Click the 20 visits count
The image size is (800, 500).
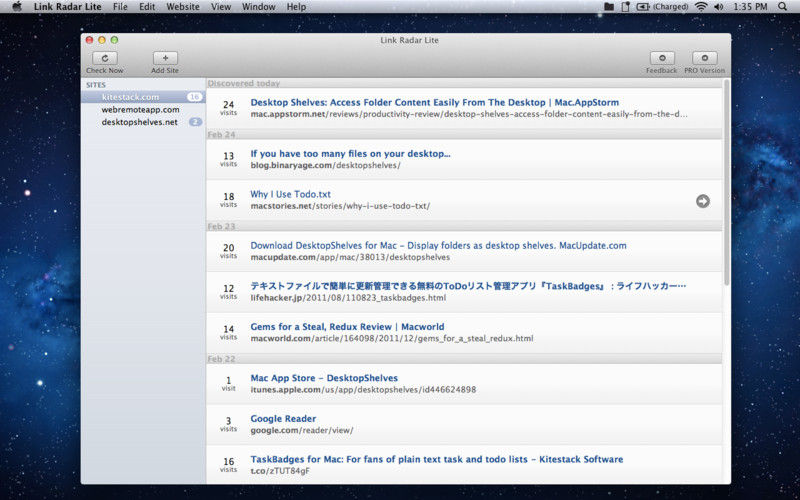[229, 251]
